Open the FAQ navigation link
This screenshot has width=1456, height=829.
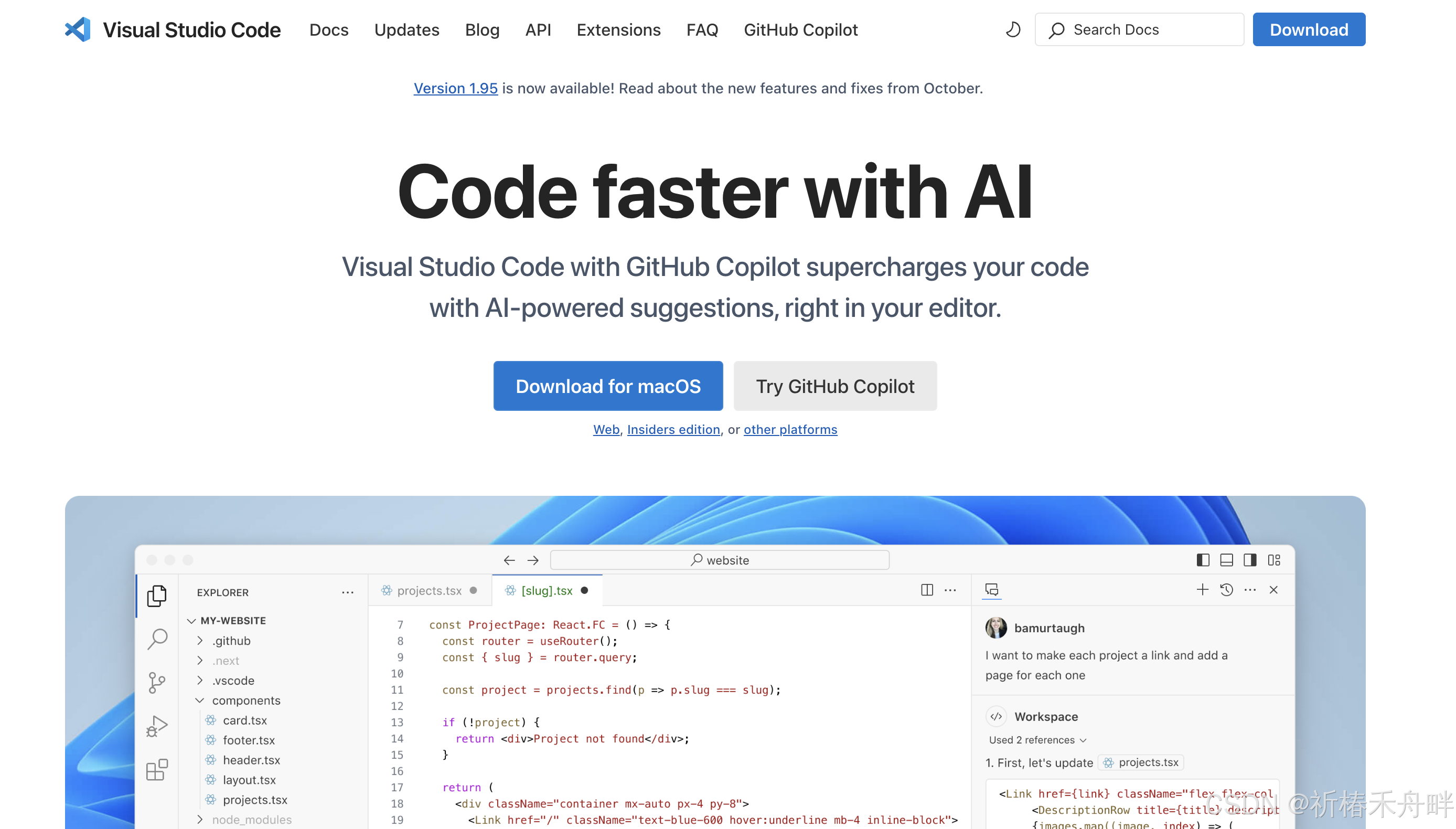click(702, 29)
